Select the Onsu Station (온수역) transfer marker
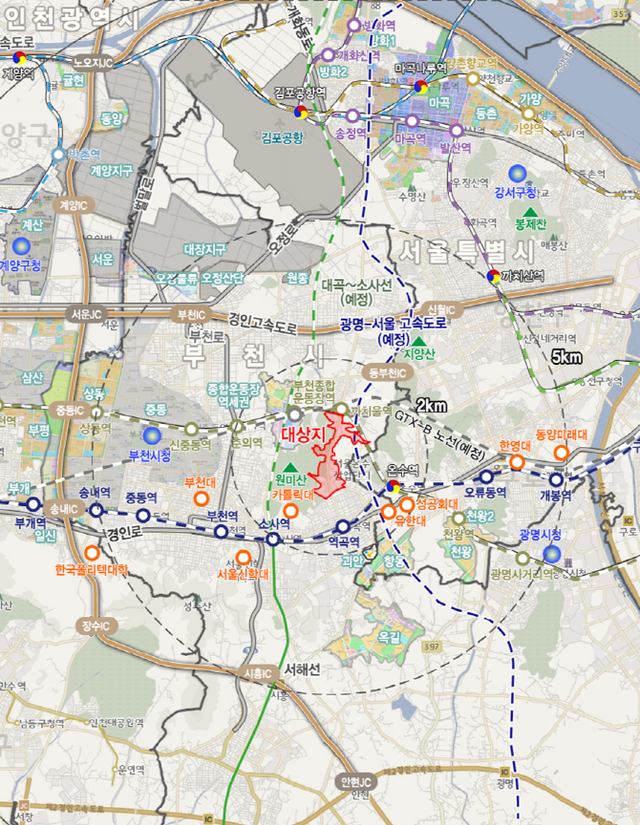Viewport: 640px width, 825px height. pyautogui.click(x=394, y=486)
